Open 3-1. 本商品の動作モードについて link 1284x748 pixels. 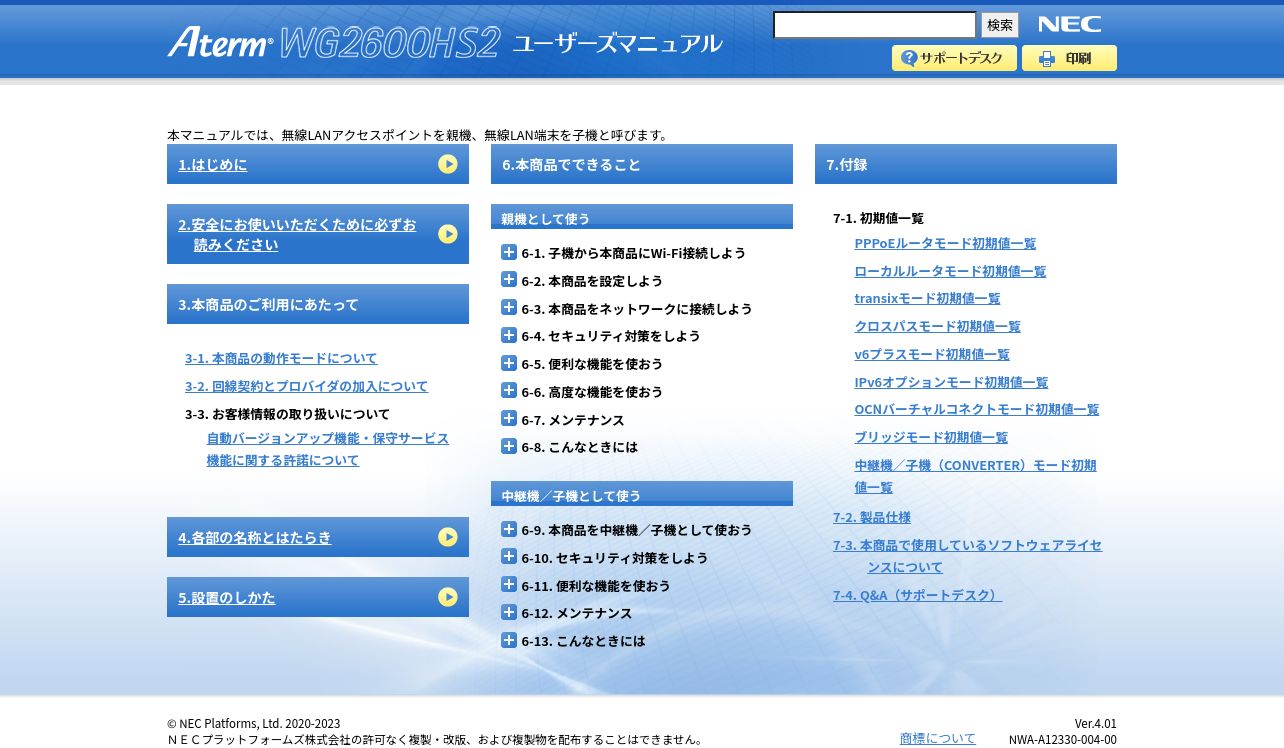click(281, 358)
